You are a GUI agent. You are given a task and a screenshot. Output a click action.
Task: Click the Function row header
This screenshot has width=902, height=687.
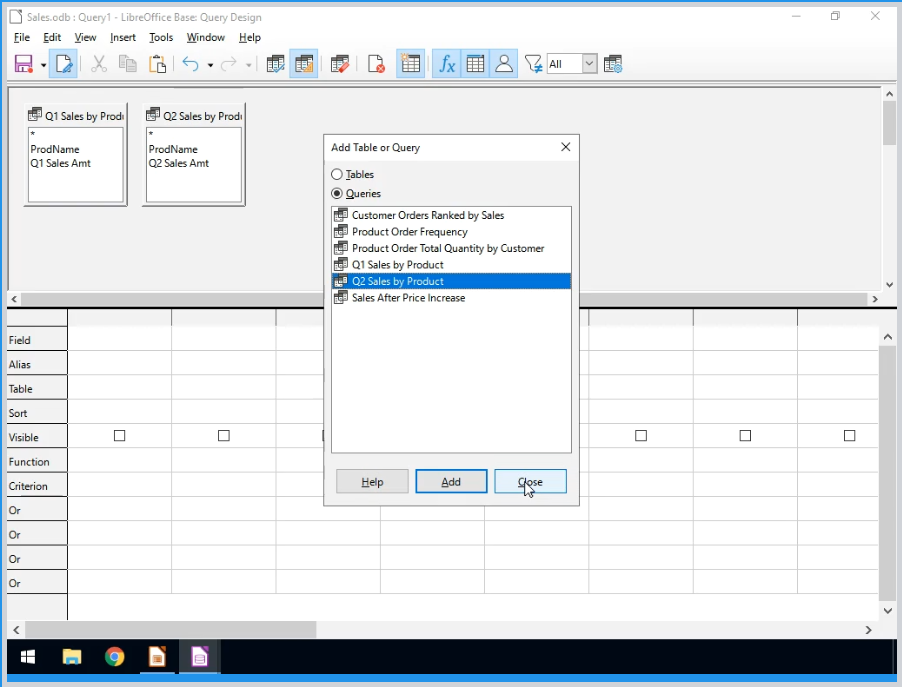(x=37, y=461)
